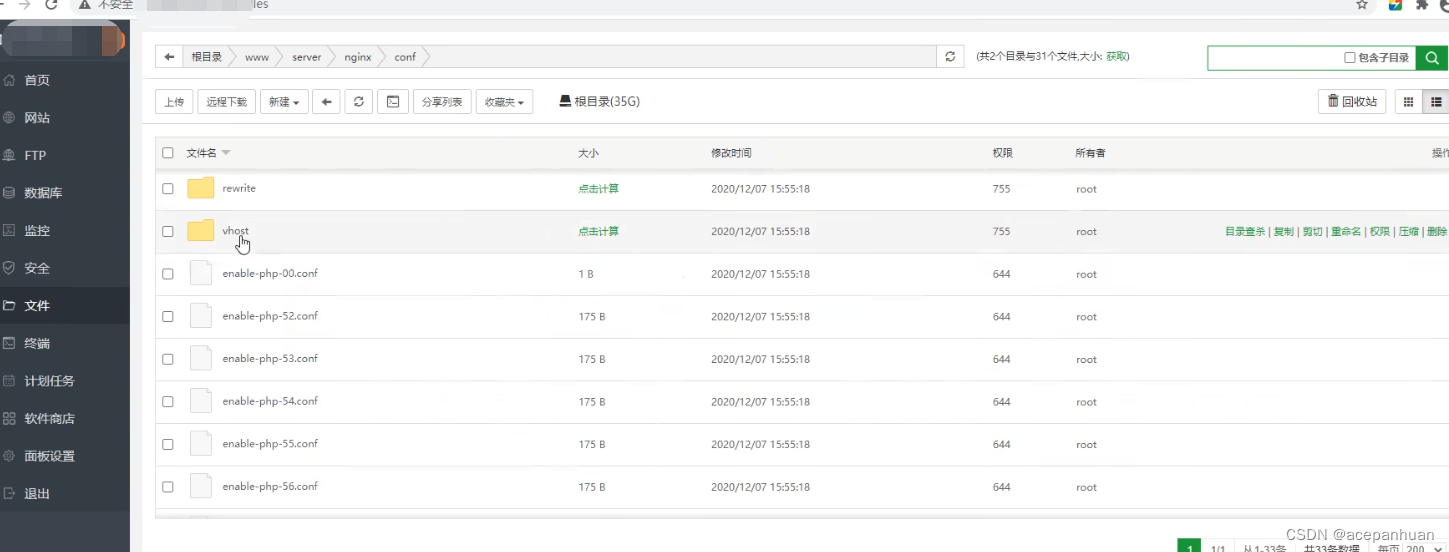This screenshot has height=552, width=1449.
Task: Open FTP in the sidebar
Action: click(x=35, y=155)
